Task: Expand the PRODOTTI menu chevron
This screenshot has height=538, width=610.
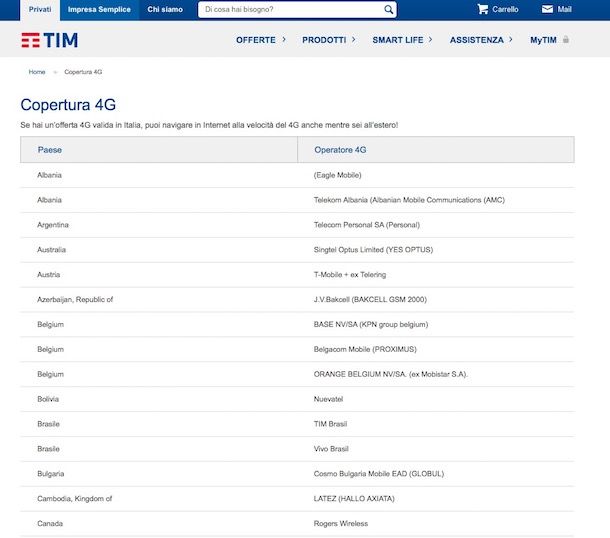Action: tap(353, 40)
